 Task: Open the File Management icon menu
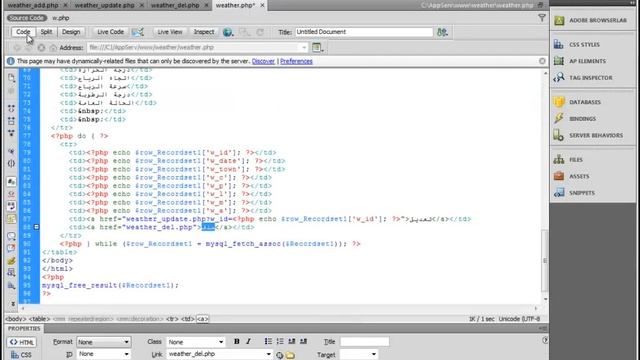tap(442, 32)
